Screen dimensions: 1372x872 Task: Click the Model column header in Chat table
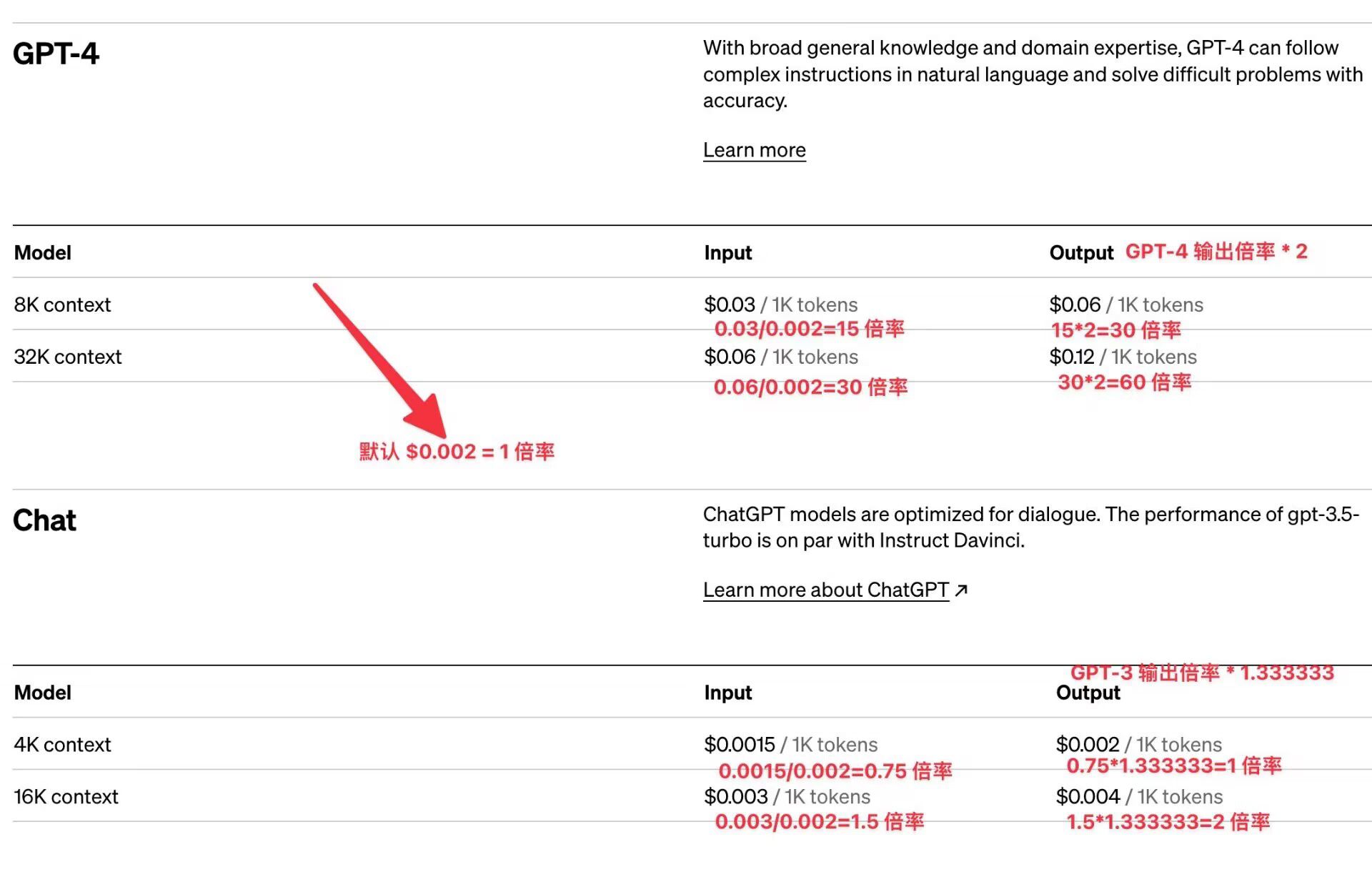(43, 693)
